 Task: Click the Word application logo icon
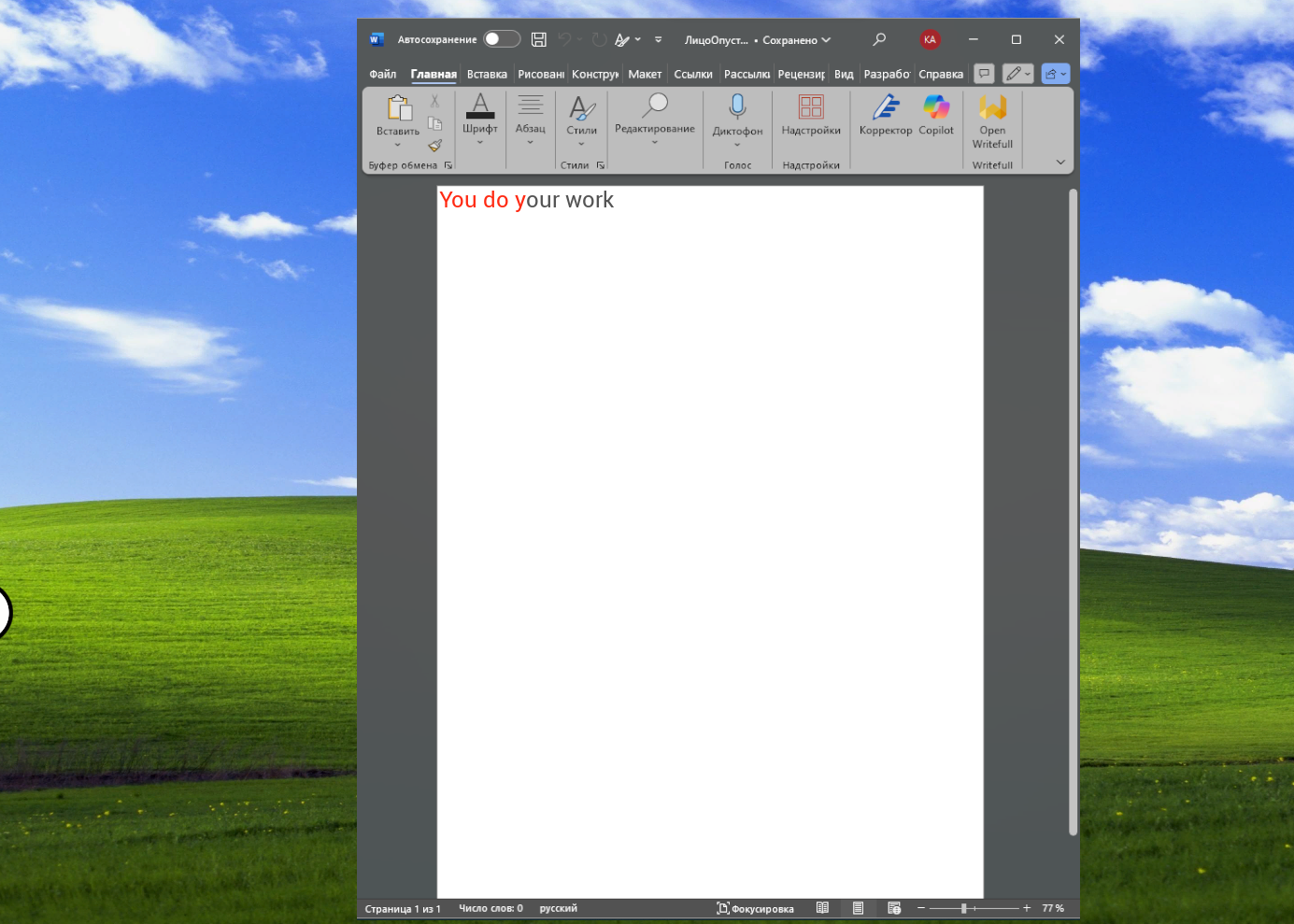pos(377,39)
